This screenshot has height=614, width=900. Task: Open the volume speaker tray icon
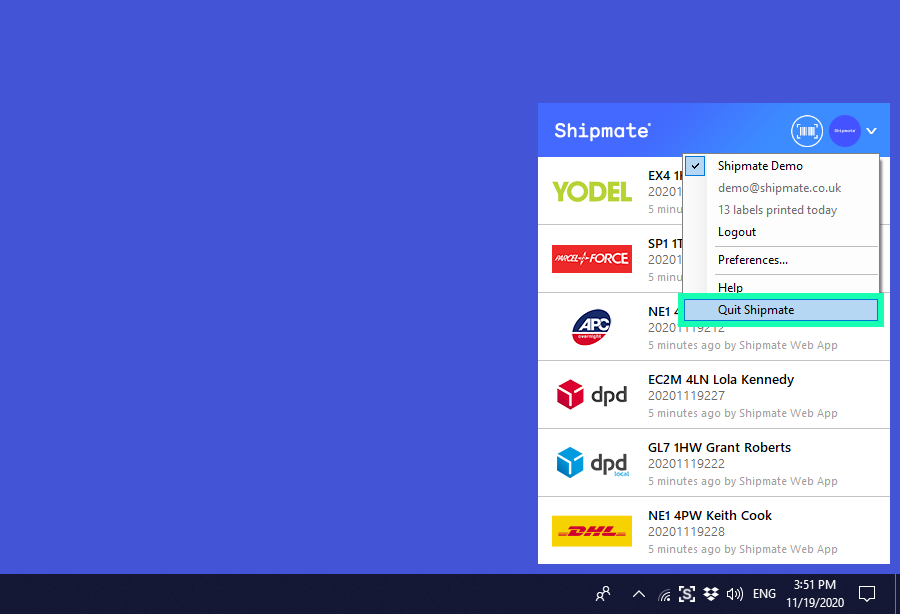pyautogui.click(x=735, y=594)
